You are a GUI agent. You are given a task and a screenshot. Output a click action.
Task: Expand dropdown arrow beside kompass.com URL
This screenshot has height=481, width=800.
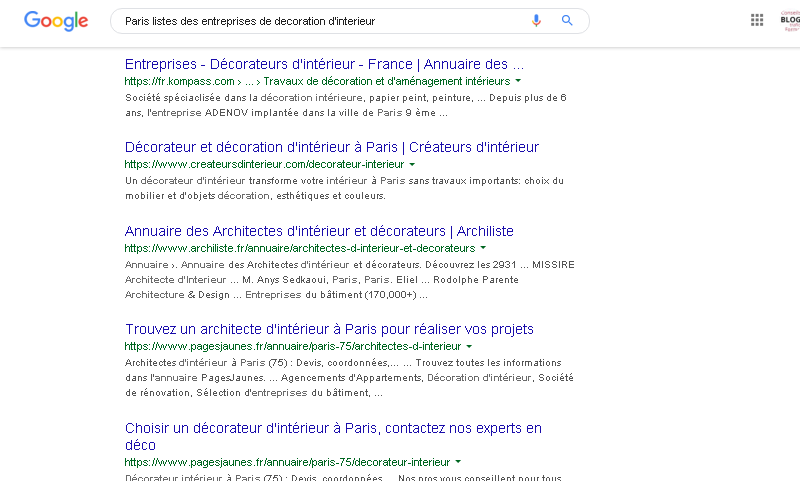tap(518, 81)
